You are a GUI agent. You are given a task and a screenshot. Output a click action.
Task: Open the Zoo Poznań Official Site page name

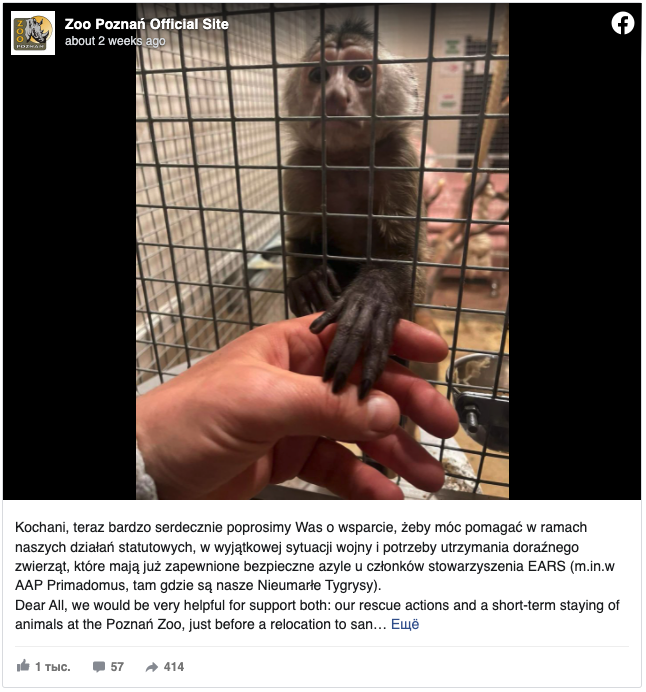[146, 24]
